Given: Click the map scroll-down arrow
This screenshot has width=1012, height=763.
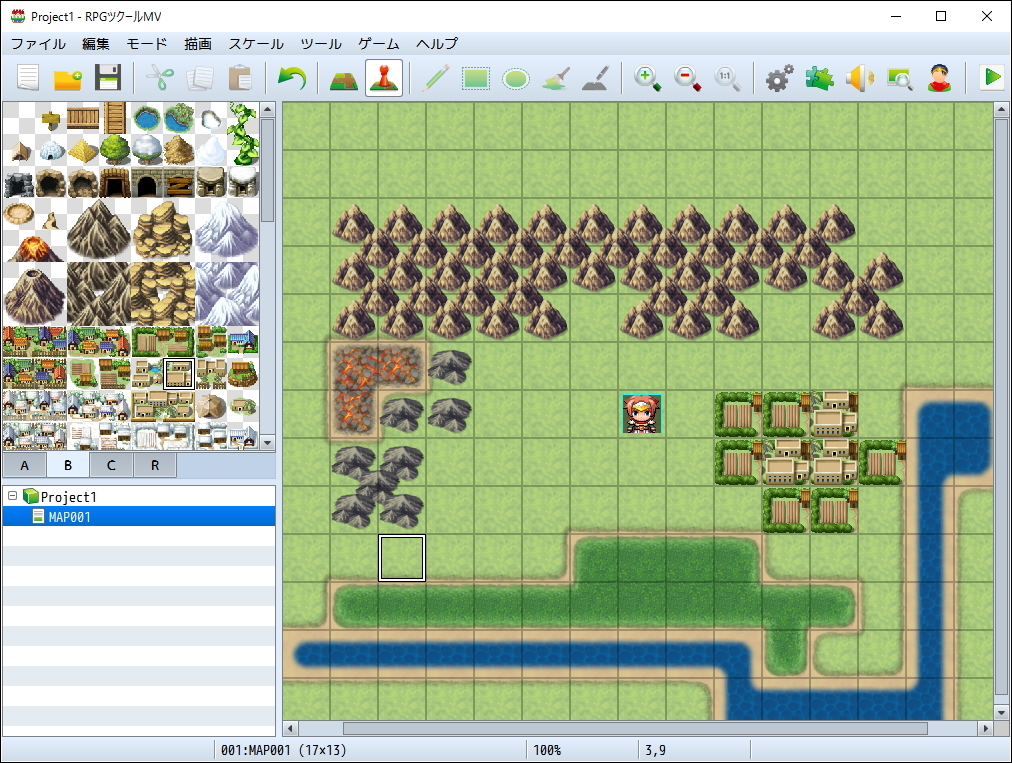Looking at the screenshot, I should [x=1001, y=713].
